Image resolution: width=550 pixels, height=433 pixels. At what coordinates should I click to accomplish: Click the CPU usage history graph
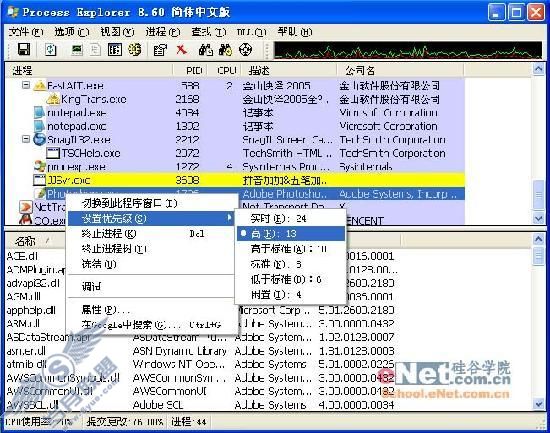(x=408, y=50)
